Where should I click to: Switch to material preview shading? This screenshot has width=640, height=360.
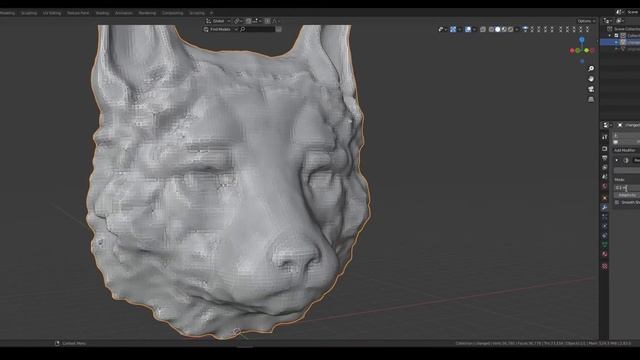pos(504,29)
